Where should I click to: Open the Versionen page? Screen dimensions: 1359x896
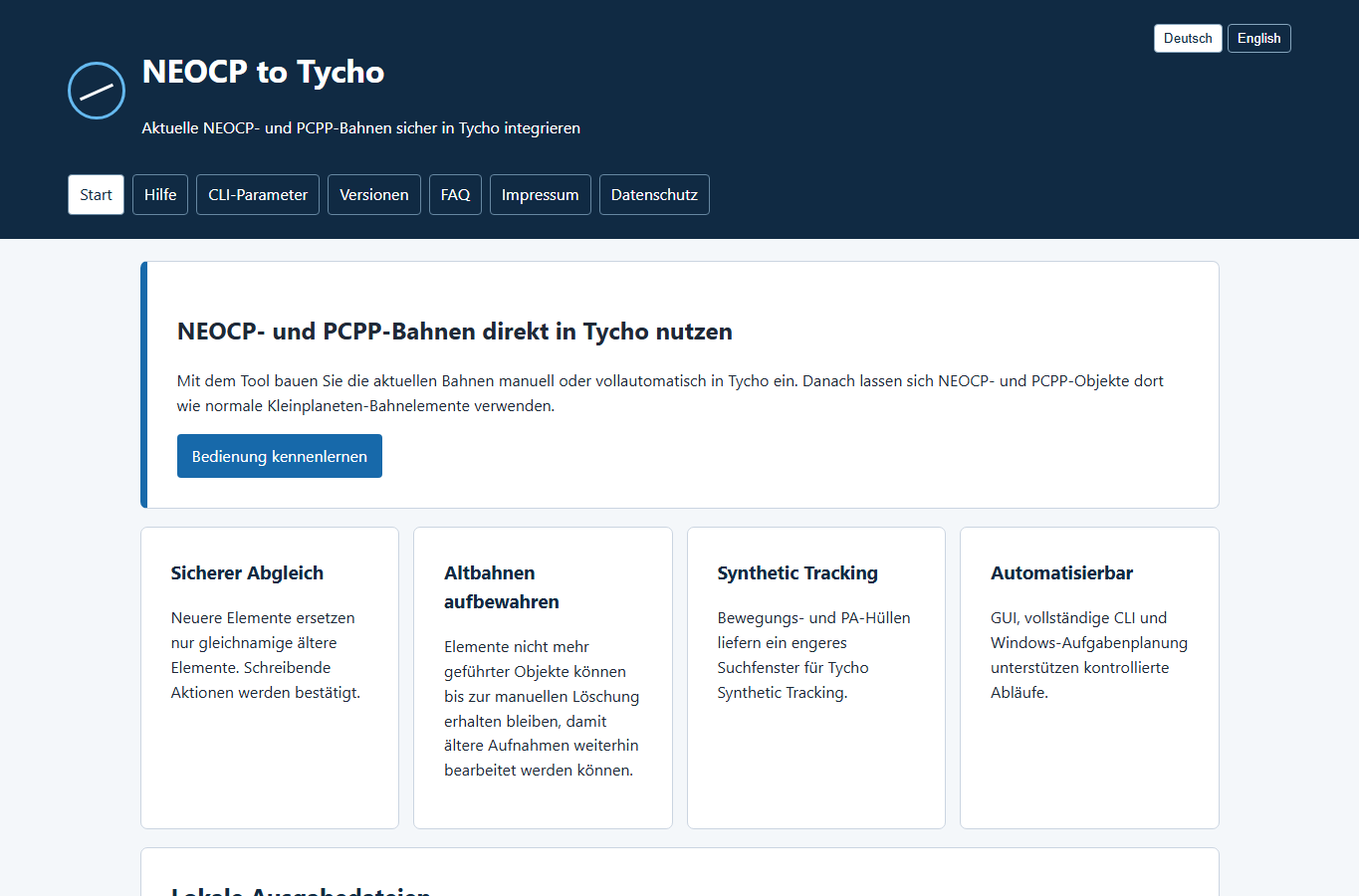pyautogui.click(x=374, y=194)
